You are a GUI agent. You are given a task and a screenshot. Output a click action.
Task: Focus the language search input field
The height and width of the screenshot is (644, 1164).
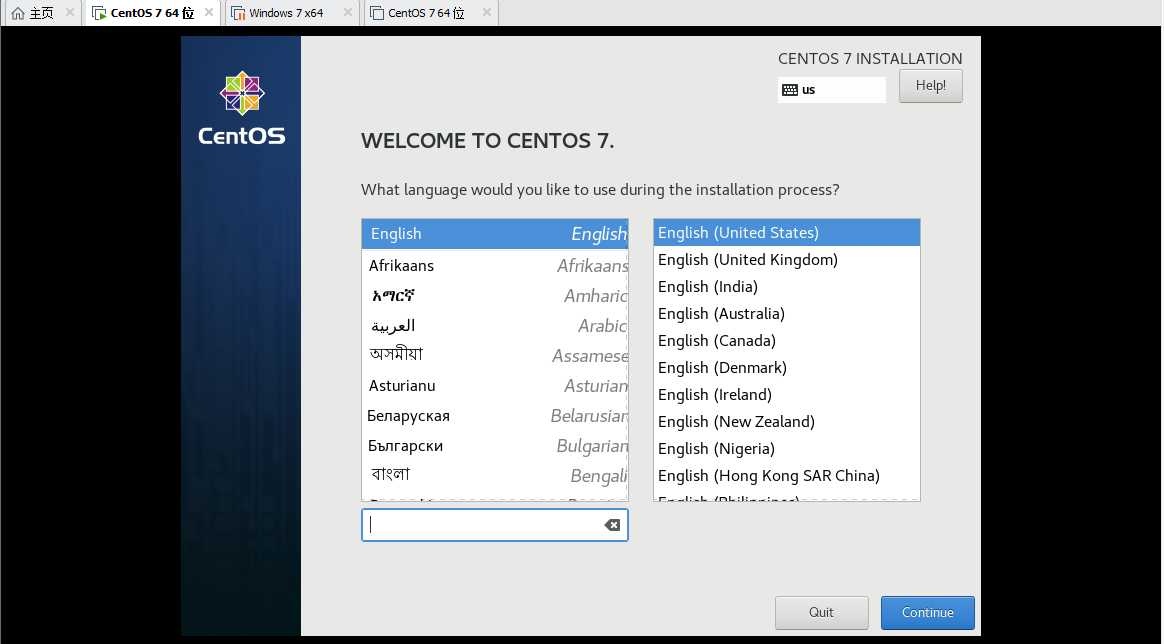(x=494, y=525)
